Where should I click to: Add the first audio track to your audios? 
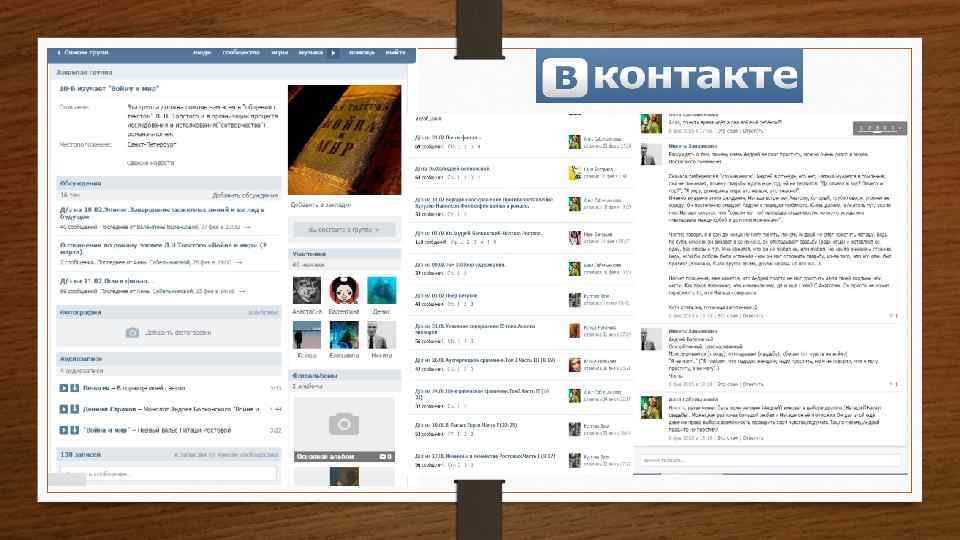pos(75,388)
